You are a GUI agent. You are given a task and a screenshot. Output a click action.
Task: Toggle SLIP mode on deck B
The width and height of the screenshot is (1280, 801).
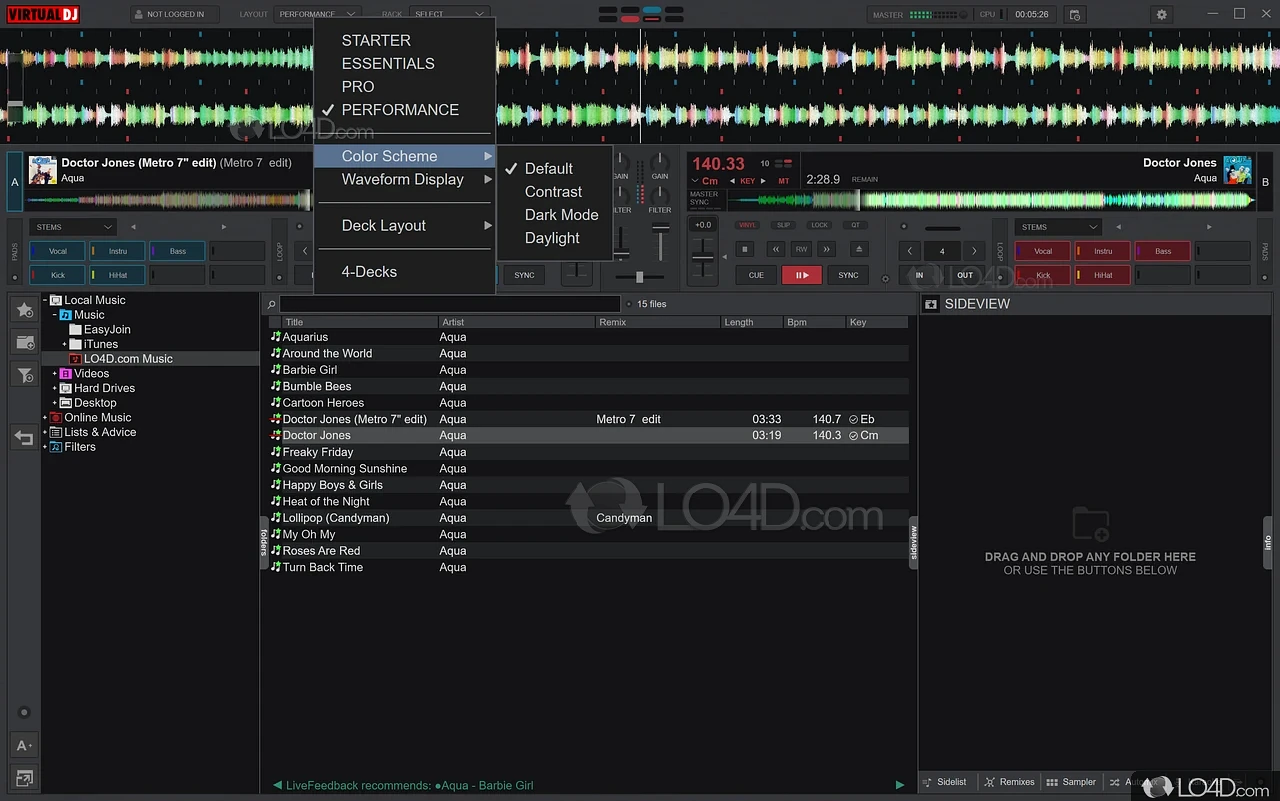point(784,225)
